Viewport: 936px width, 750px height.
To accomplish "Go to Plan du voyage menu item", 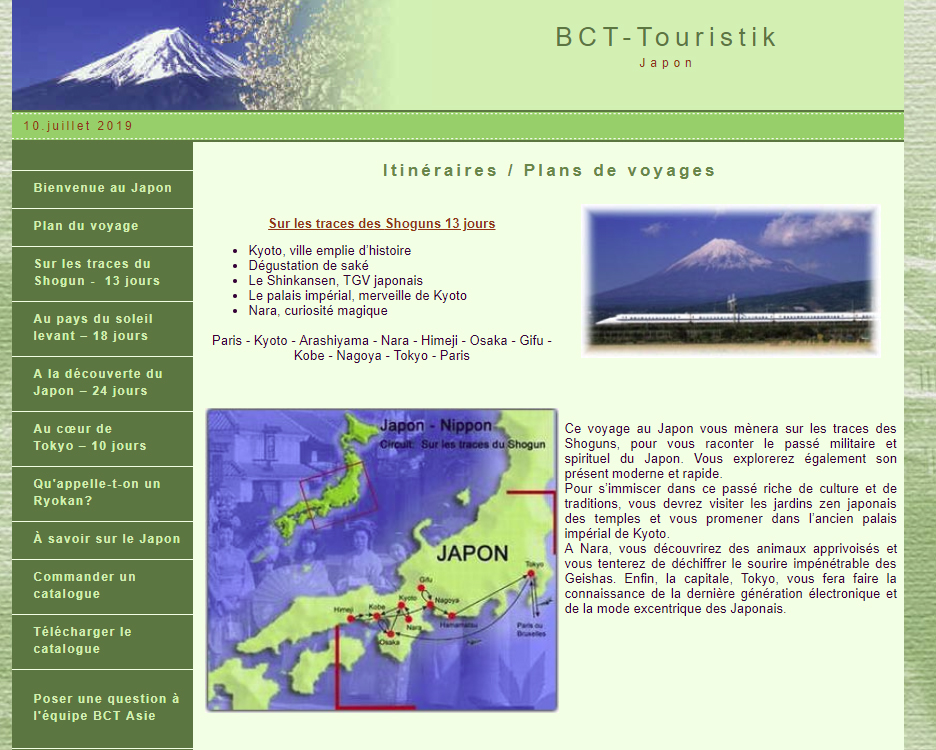I will (86, 226).
